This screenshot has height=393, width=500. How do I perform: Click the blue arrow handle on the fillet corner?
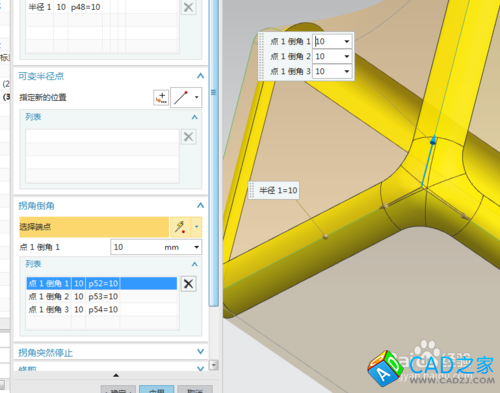[x=433, y=141]
